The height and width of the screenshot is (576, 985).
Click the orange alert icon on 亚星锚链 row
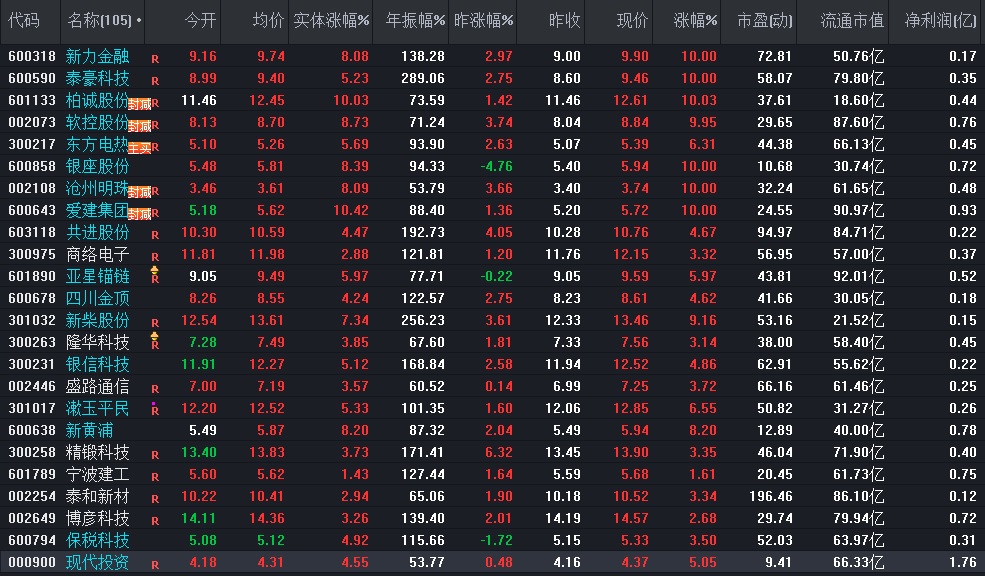click(x=155, y=271)
